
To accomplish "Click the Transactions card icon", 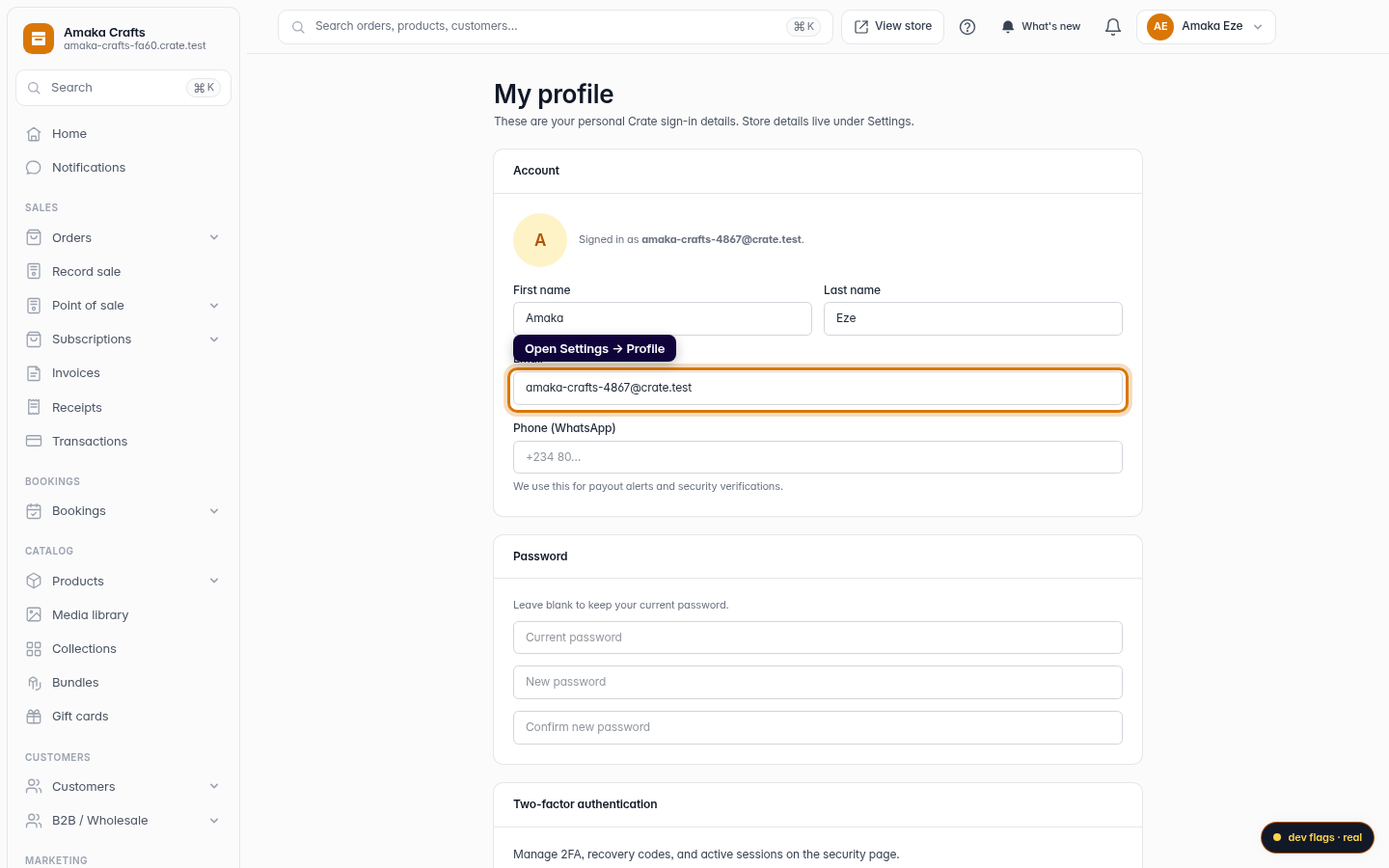I will (x=34, y=442).
